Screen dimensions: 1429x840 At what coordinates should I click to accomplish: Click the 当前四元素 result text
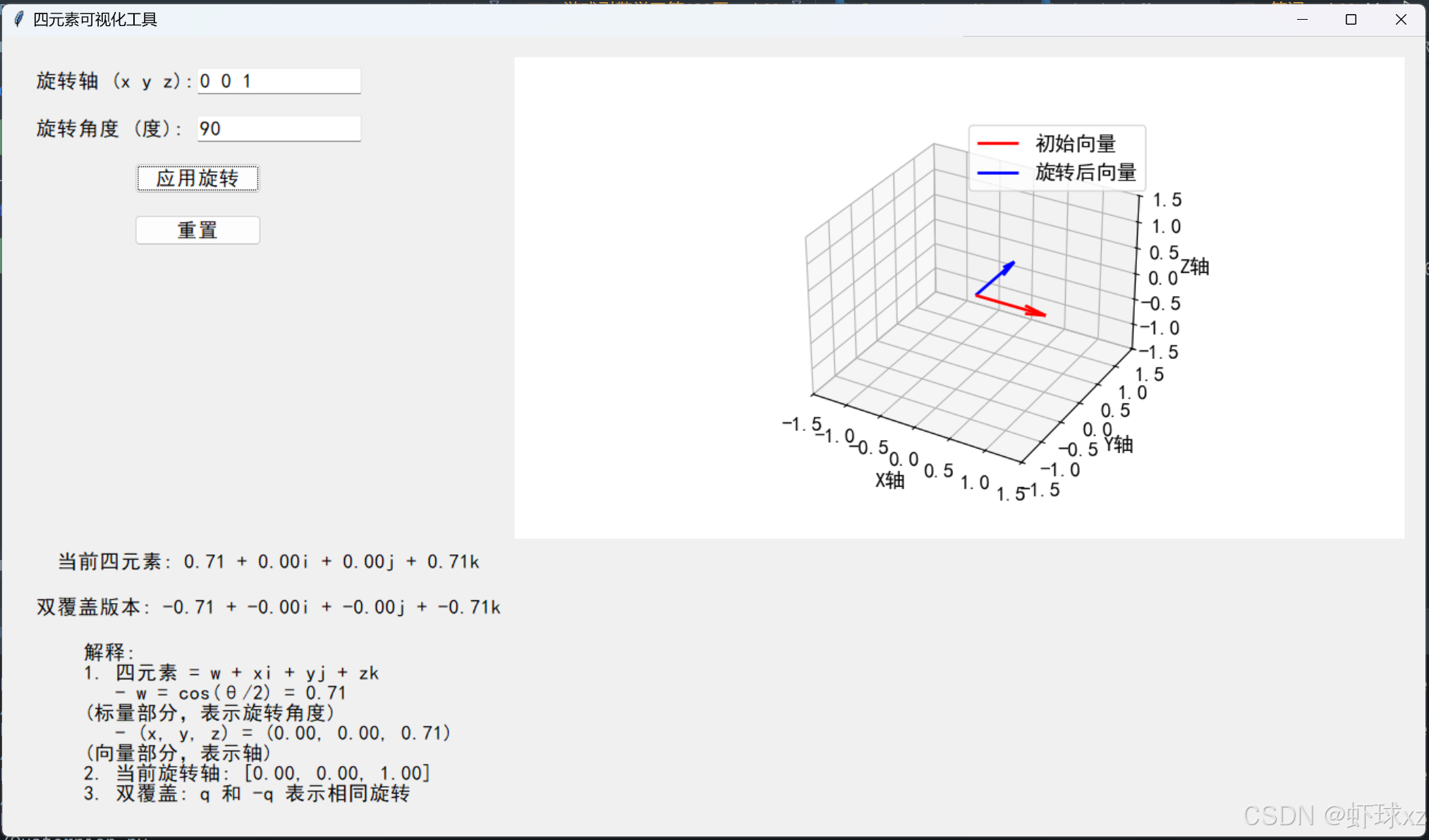click(268, 562)
